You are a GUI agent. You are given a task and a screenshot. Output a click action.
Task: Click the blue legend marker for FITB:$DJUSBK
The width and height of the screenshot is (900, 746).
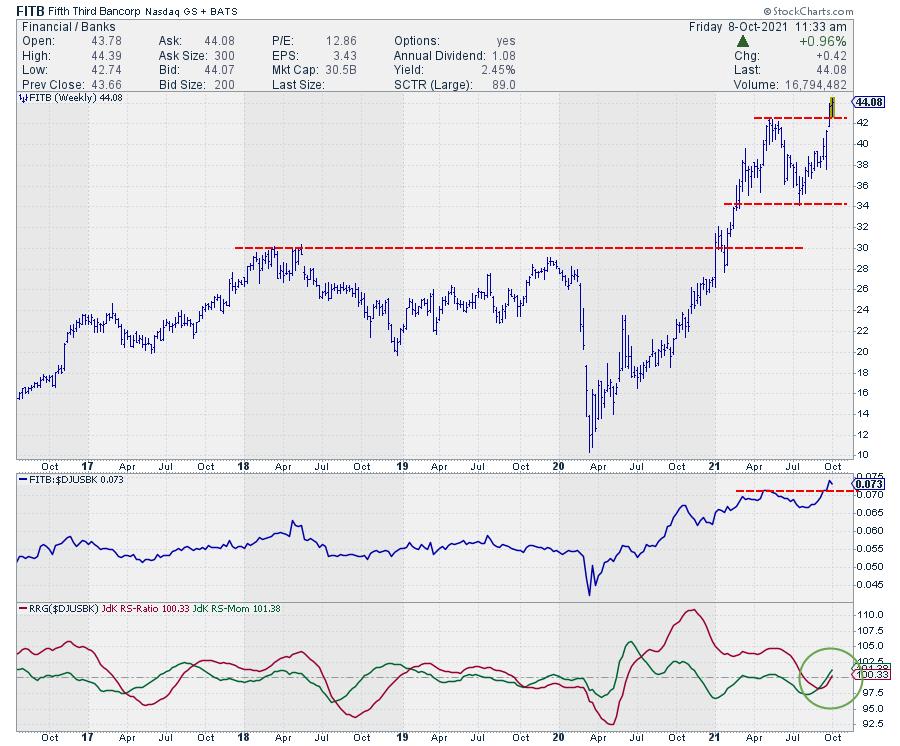pyautogui.click(x=24, y=480)
